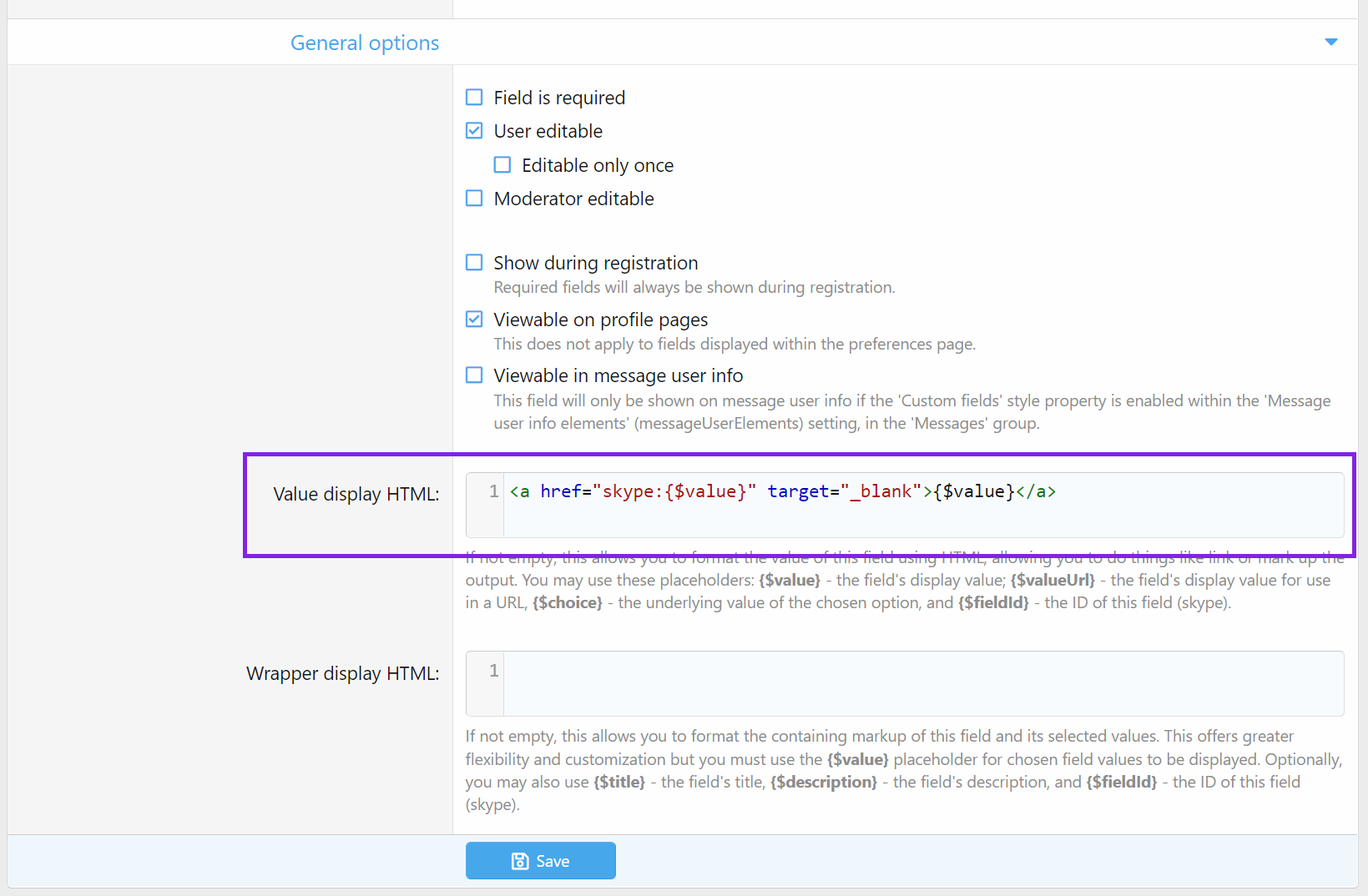
Task: Click line number 1 in Value display HTML
Action: click(x=494, y=491)
